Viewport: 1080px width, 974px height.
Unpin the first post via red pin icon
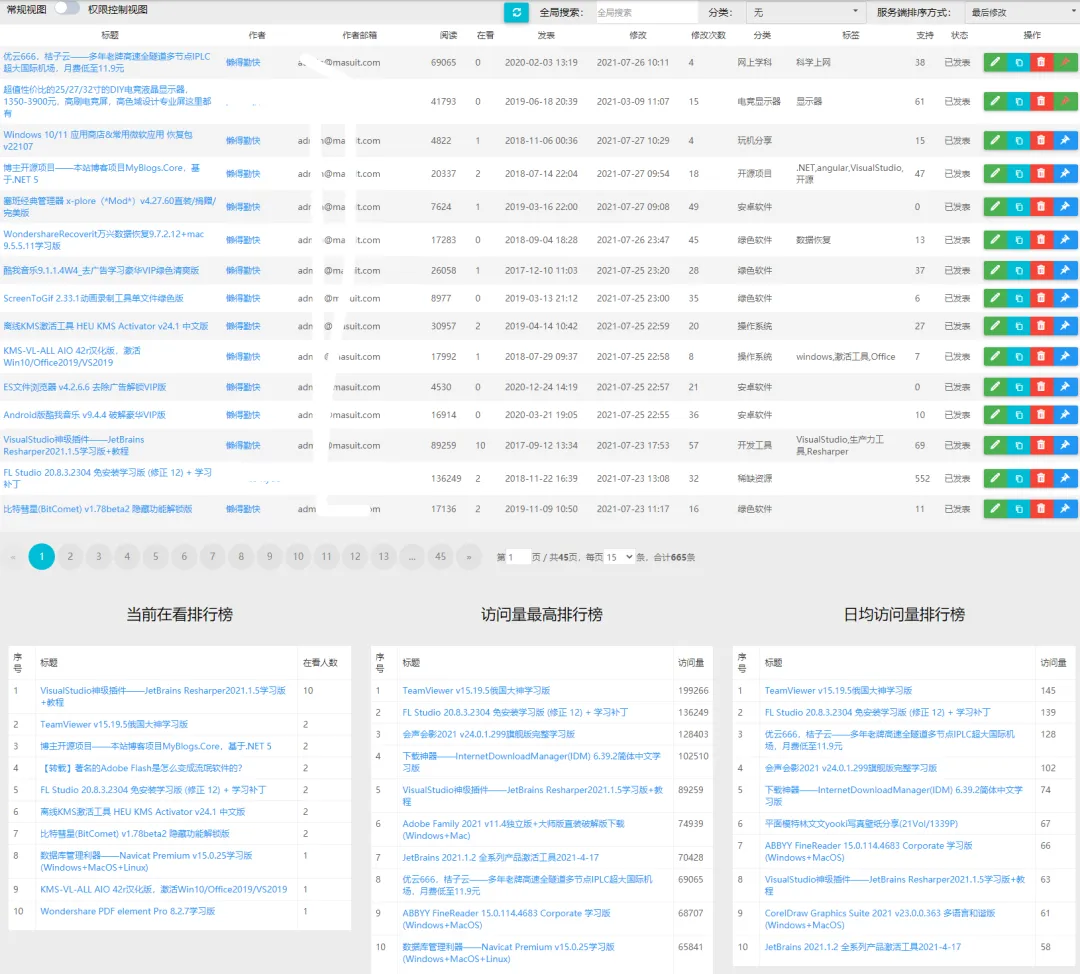point(1066,62)
